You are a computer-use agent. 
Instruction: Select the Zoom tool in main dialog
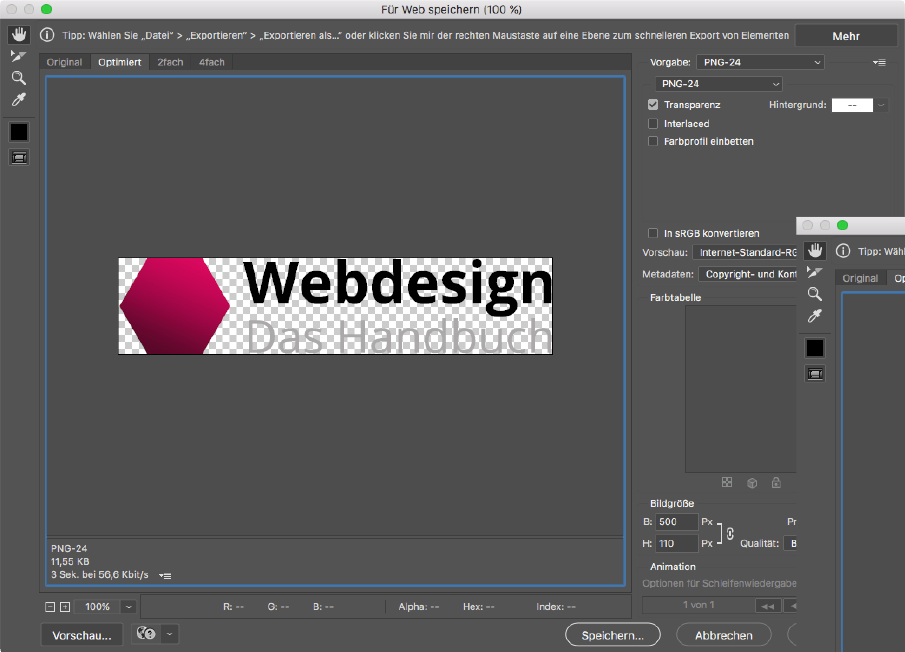pos(18,78)
